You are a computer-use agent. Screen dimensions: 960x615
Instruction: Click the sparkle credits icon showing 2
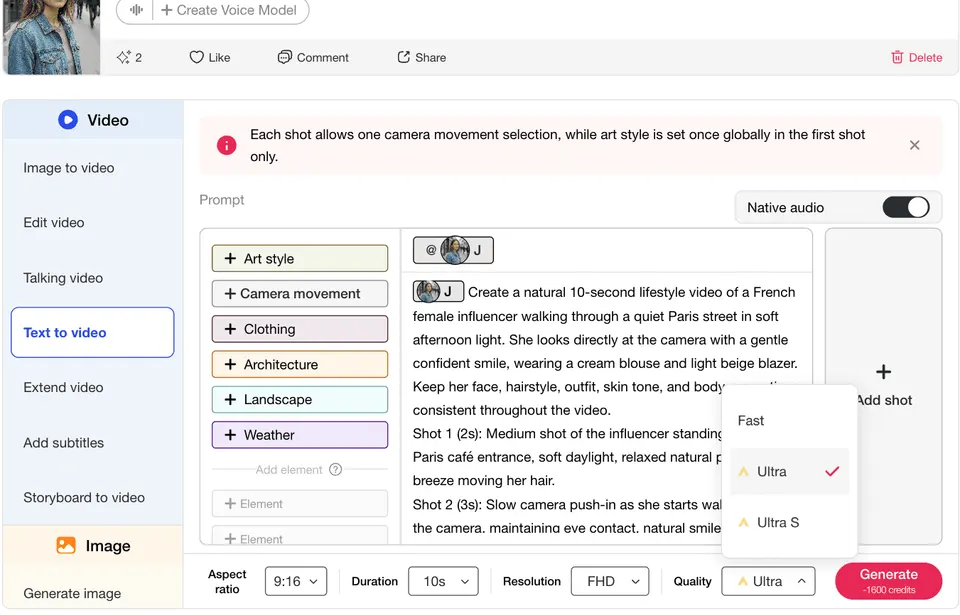pos(124,57)
